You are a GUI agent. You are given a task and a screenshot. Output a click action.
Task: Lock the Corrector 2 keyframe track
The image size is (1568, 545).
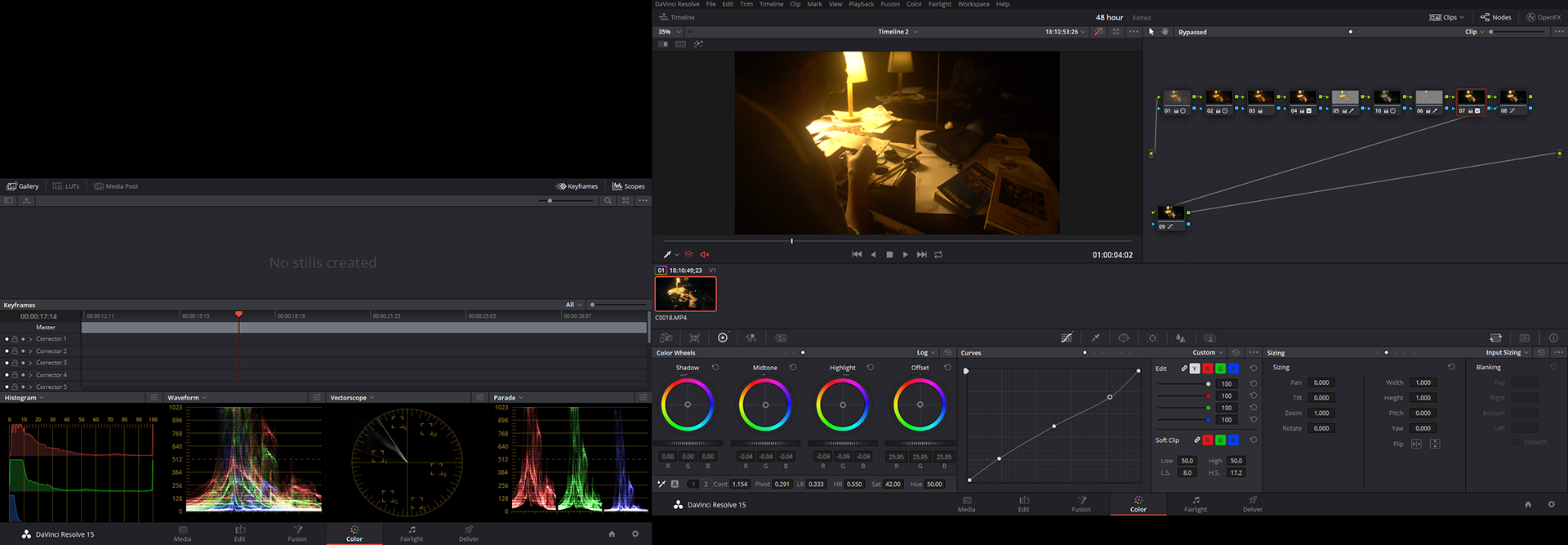click(x=15, y=351)
